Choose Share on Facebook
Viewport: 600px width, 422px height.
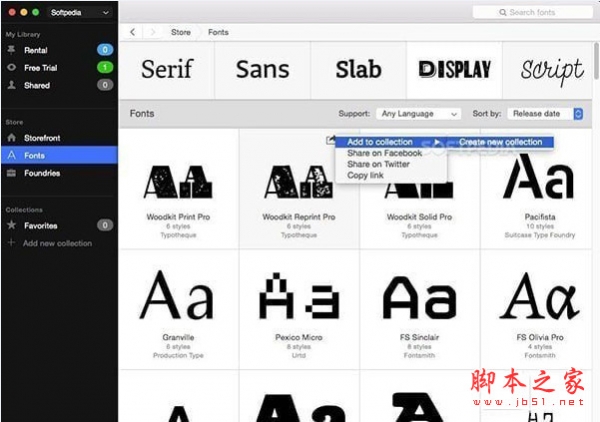pyautogui.click(x=384, y=153)
